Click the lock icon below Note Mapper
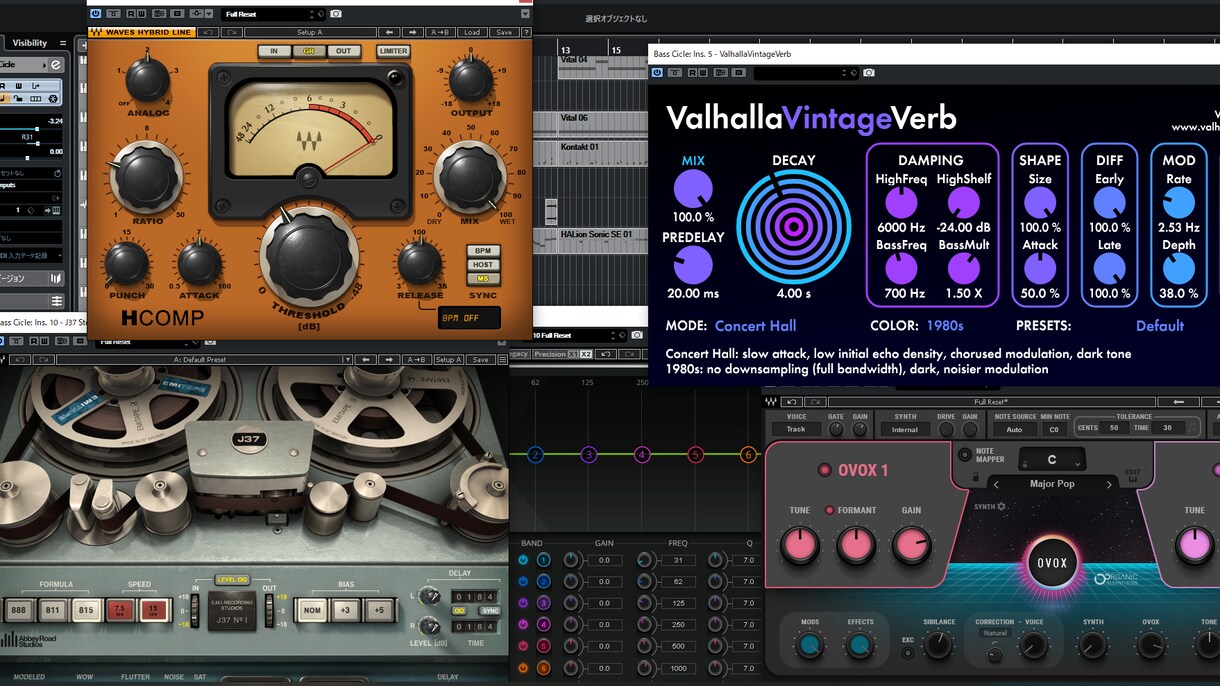 point(974,478)
